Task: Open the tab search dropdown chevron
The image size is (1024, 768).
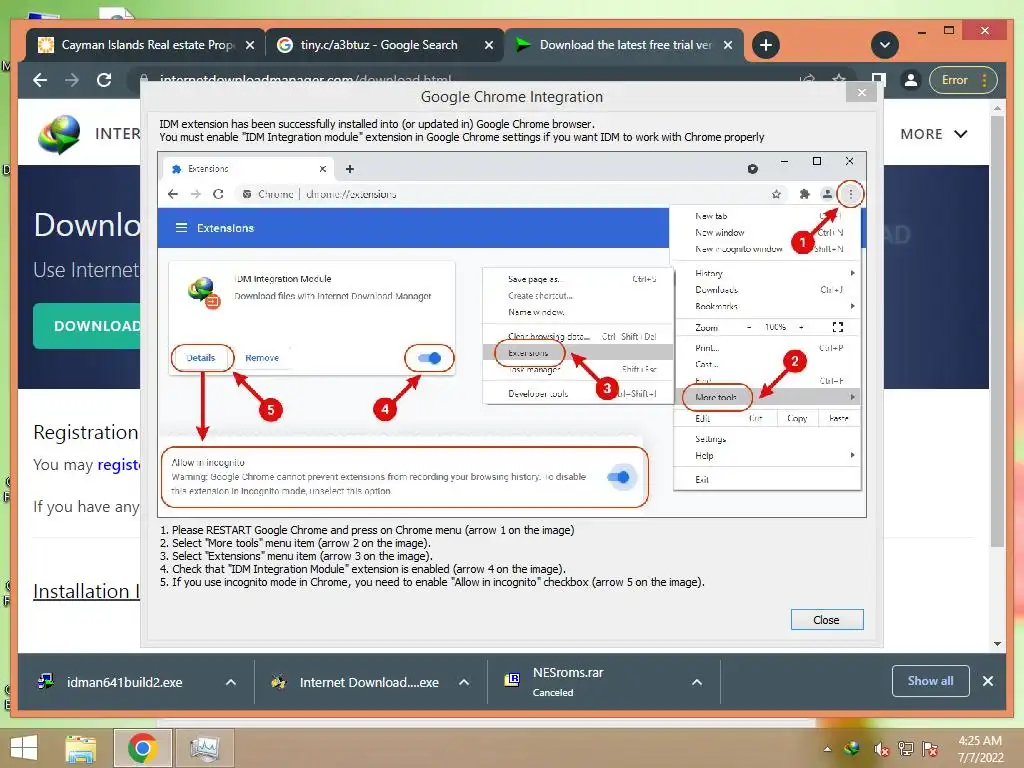Action: [x=885, y=45]
